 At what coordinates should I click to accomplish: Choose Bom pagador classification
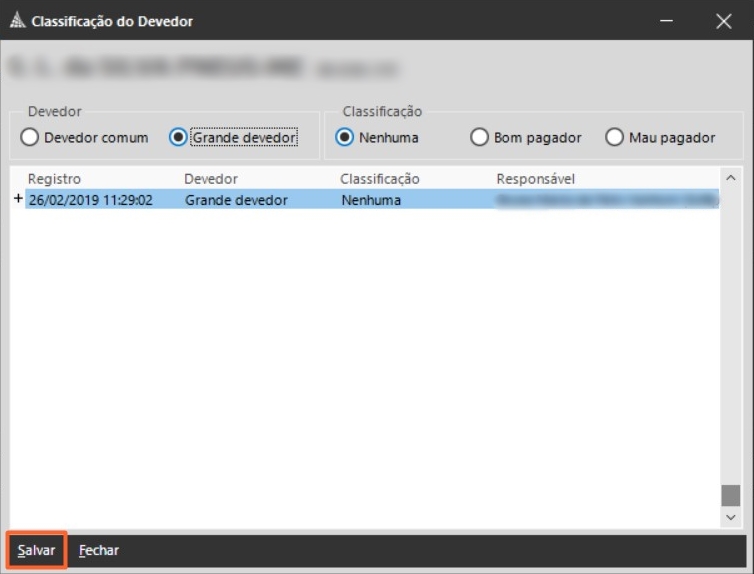pyautogui.click(x=526, y=137)
